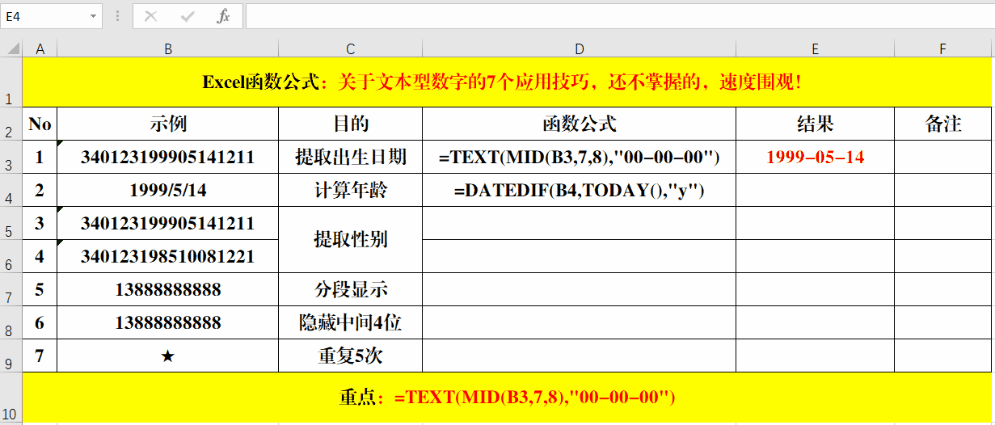Viewport: 995px width, 425px height.
Task: Select the No cell with value 5
Action: point(40,289)
